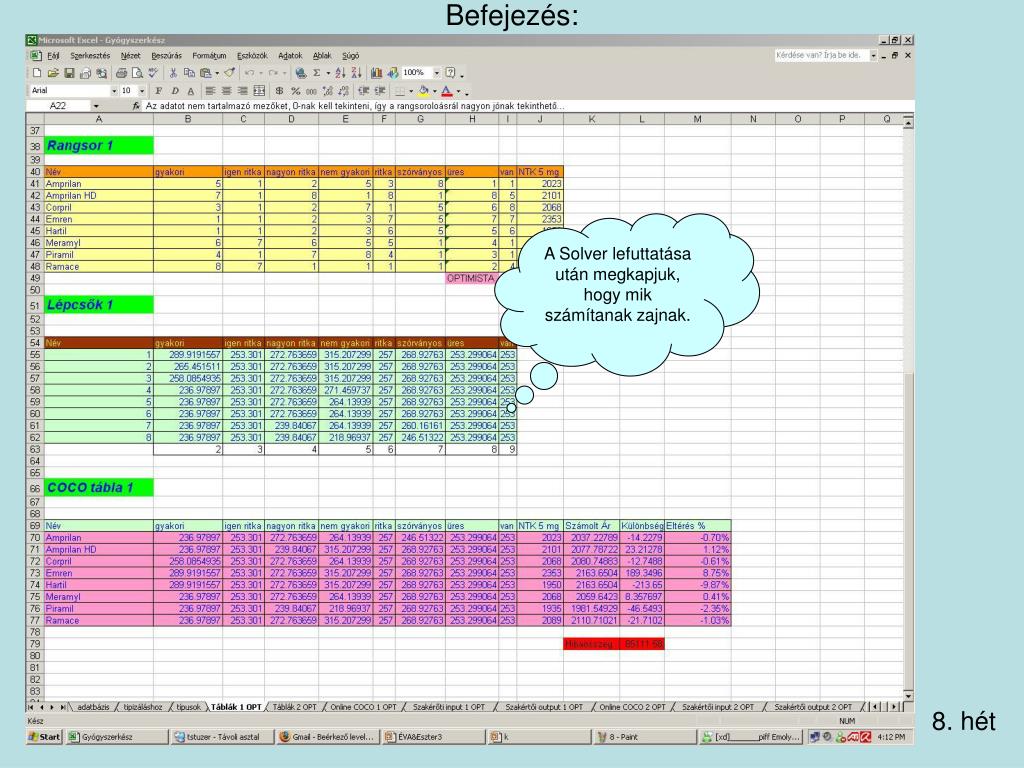Toggle bold (F) formatting
The width and height of the screenshot is (1024, 768).
[159, 91]
